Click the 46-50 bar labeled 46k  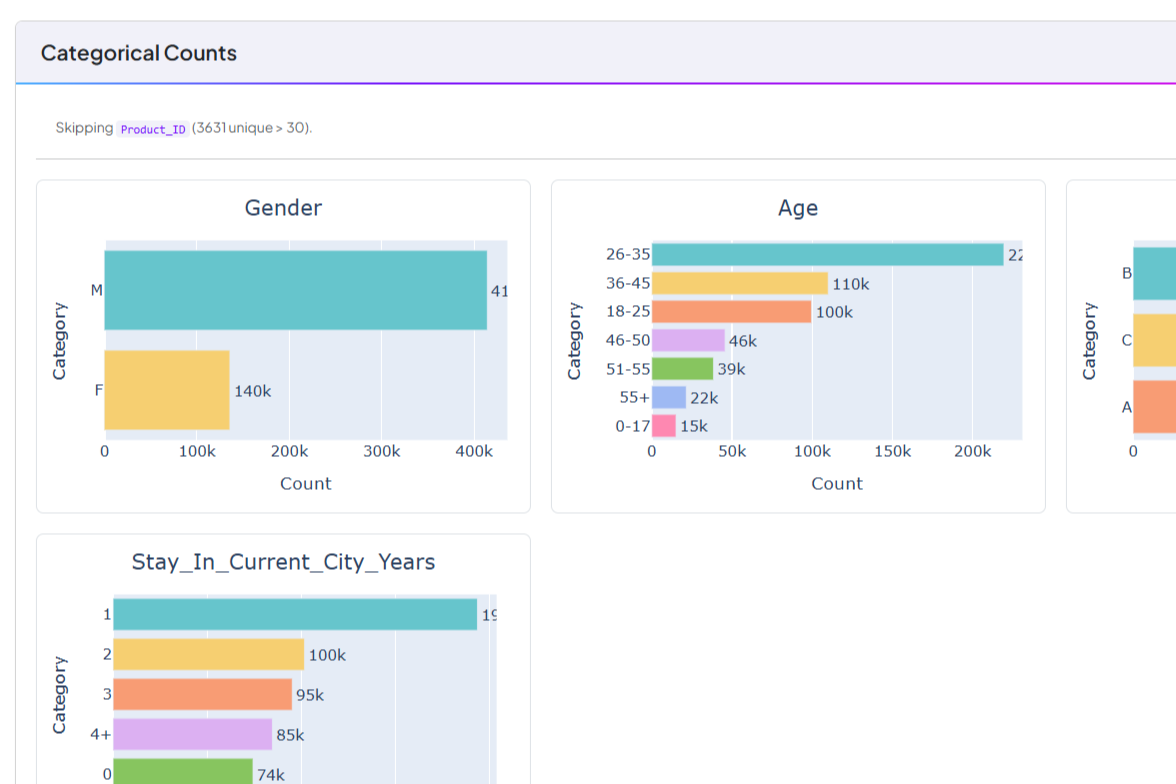pyautogui.click(x=688, y=340)
